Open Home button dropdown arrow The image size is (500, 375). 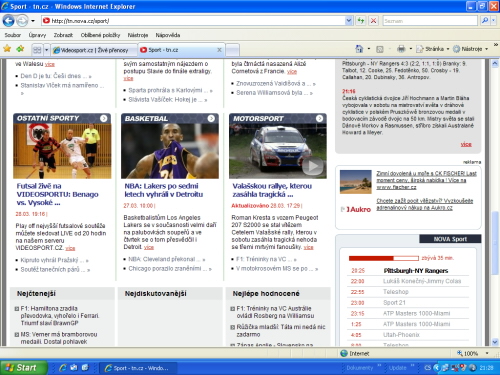[x=369, y=49]
